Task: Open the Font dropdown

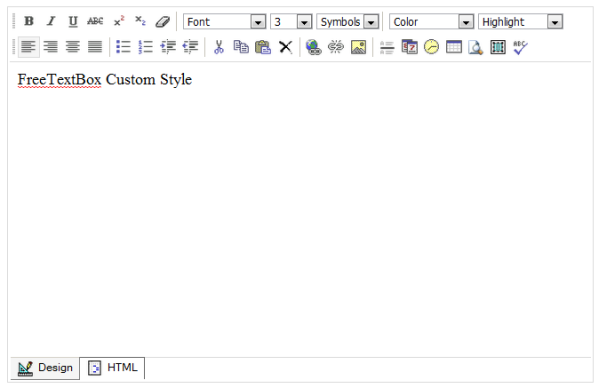Action: pos(225,22)
